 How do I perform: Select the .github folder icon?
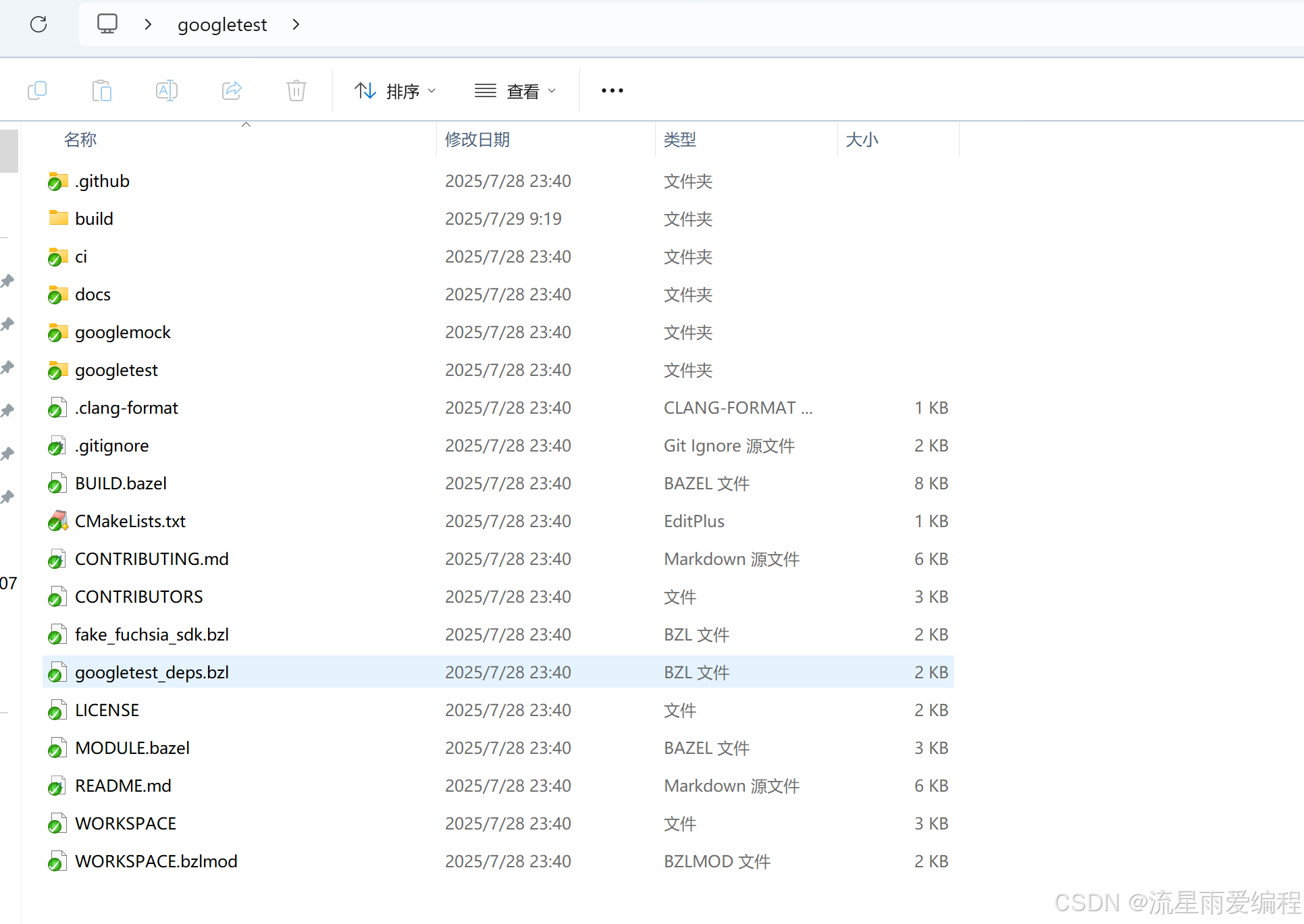(x=58, y=181)
